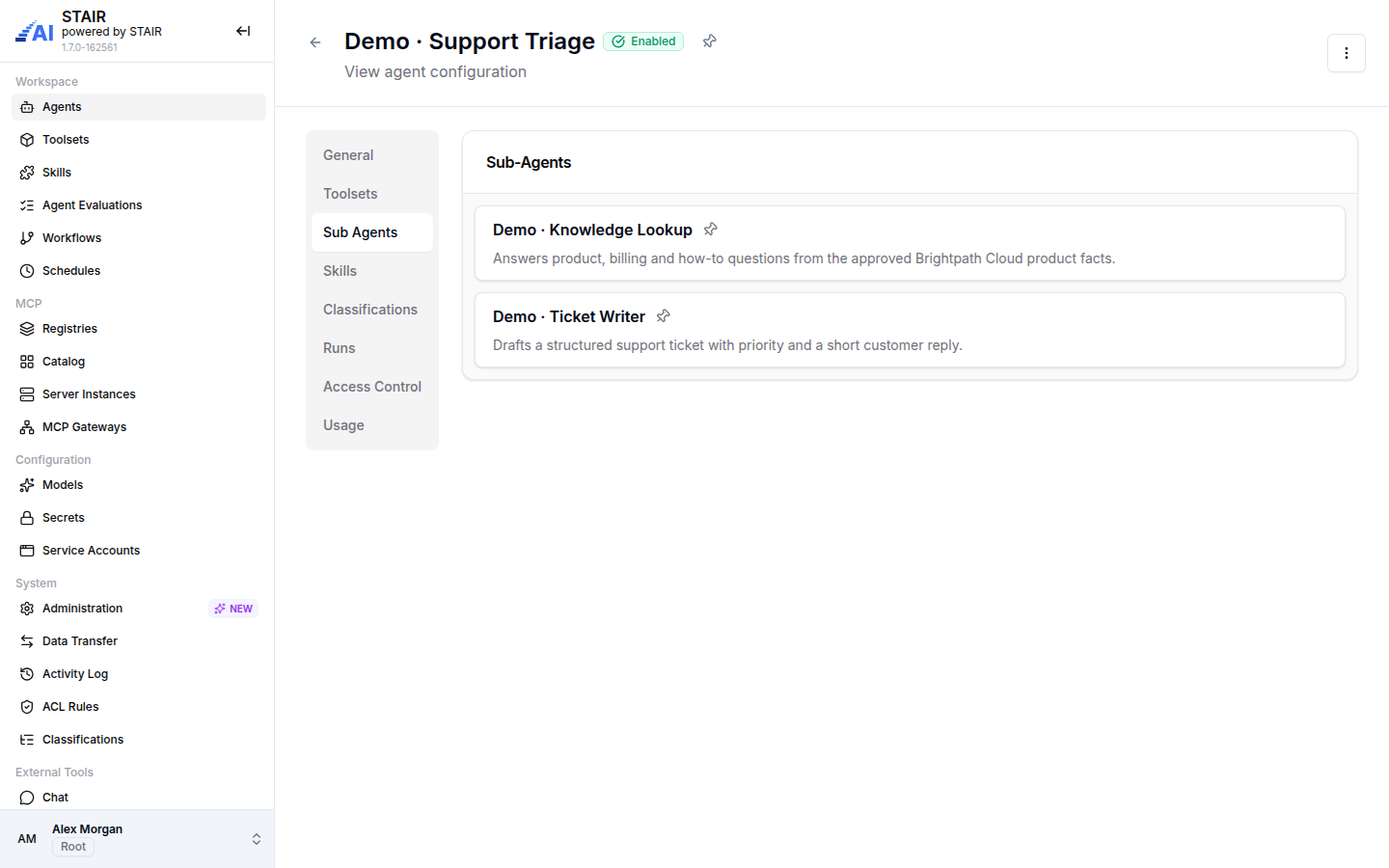Screen dimensions: 1389x868
Task: Open the Chat external tool
Action: (x=139, y=798)
